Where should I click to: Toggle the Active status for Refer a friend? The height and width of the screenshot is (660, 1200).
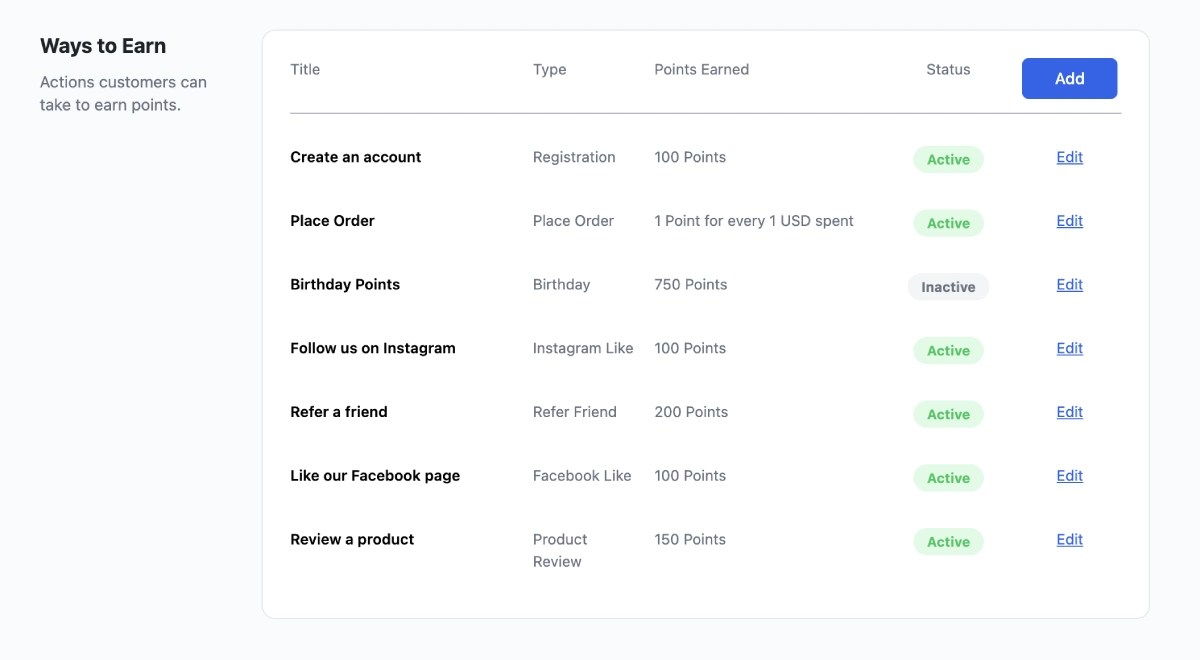[x=947, y=414]
